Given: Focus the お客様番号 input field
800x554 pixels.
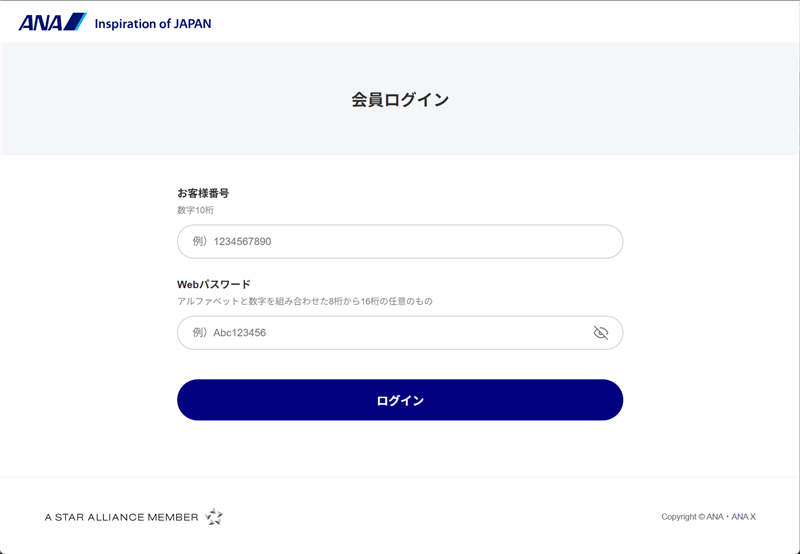Looking at the screenshot, I should (400, 241).
